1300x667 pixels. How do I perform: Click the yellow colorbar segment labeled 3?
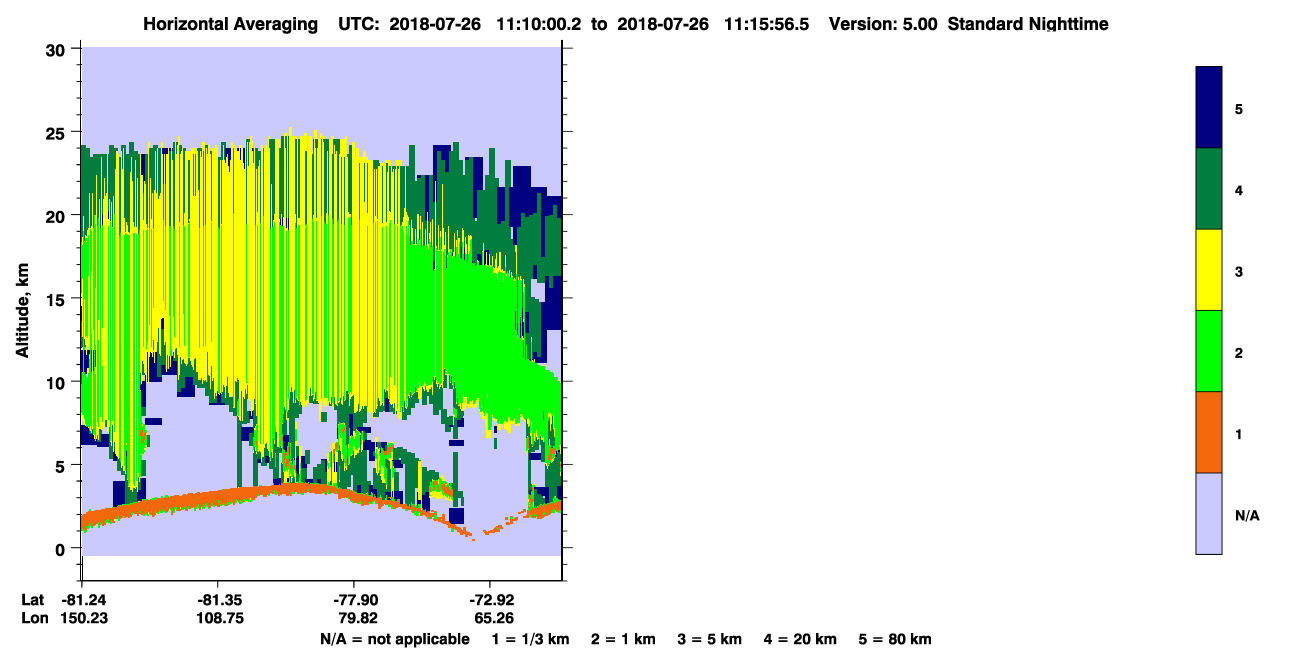(1209, 270)
